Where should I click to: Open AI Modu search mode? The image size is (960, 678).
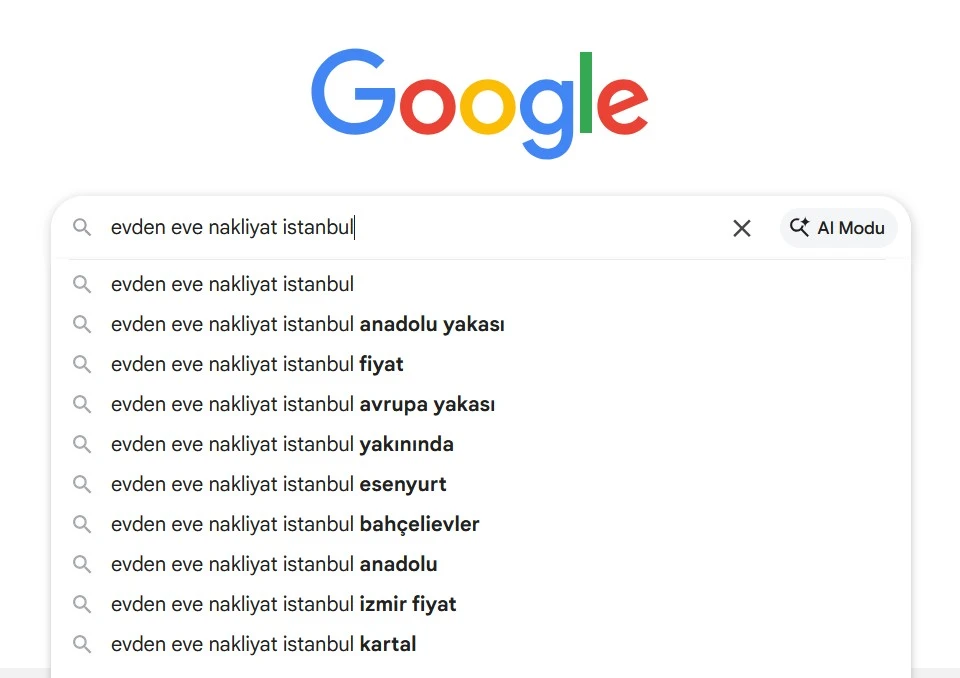tap(838, 228)
